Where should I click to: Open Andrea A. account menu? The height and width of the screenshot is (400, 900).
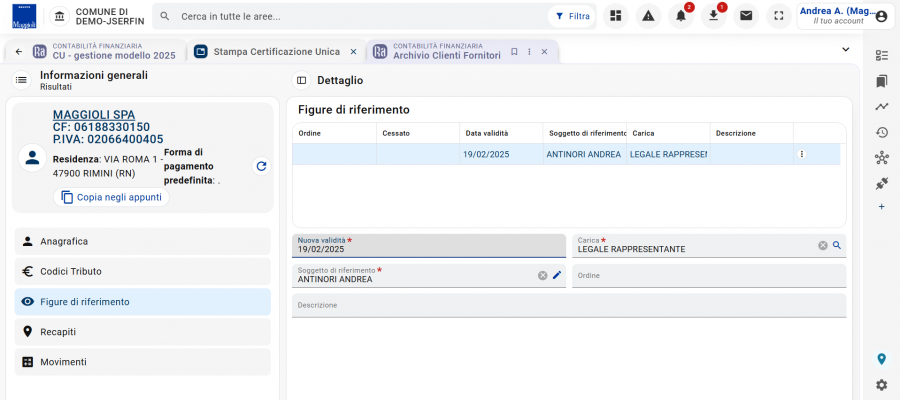pos(844,16)
